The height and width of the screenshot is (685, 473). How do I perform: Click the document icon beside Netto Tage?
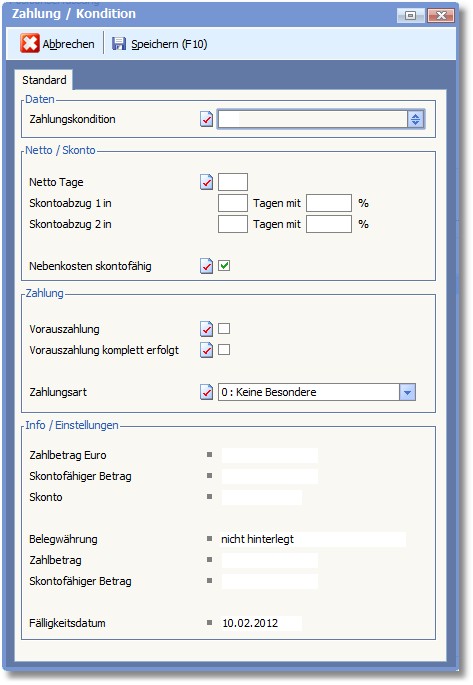(x=207, y=182)
